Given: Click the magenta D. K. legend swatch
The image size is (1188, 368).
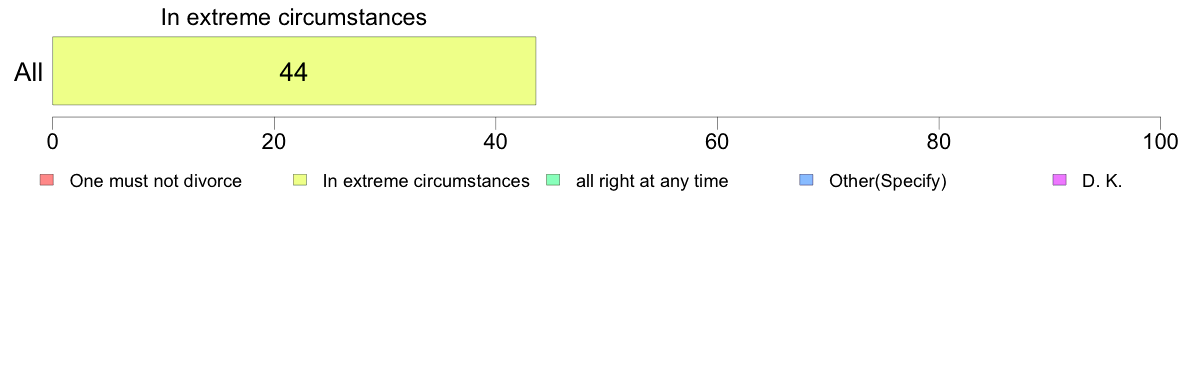Looking at the screenshot, I should click(x=1059, y=180).
